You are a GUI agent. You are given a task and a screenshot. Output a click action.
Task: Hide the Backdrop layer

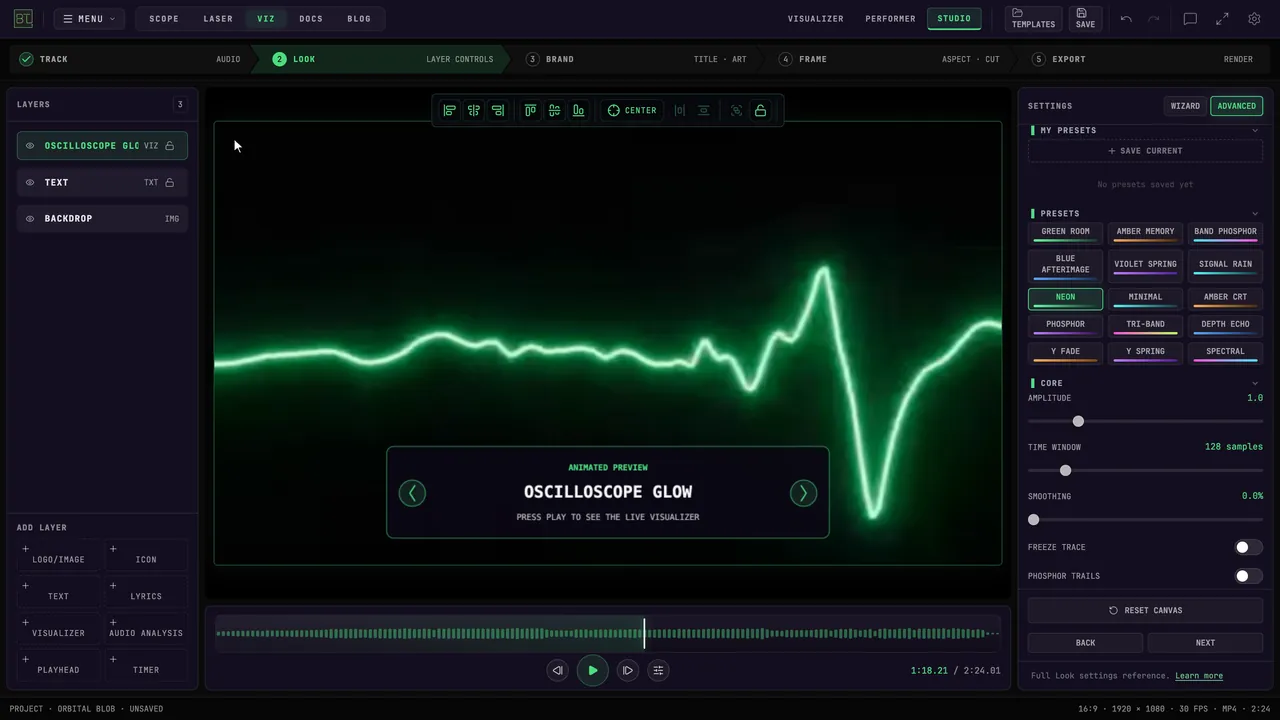[30, 219]
